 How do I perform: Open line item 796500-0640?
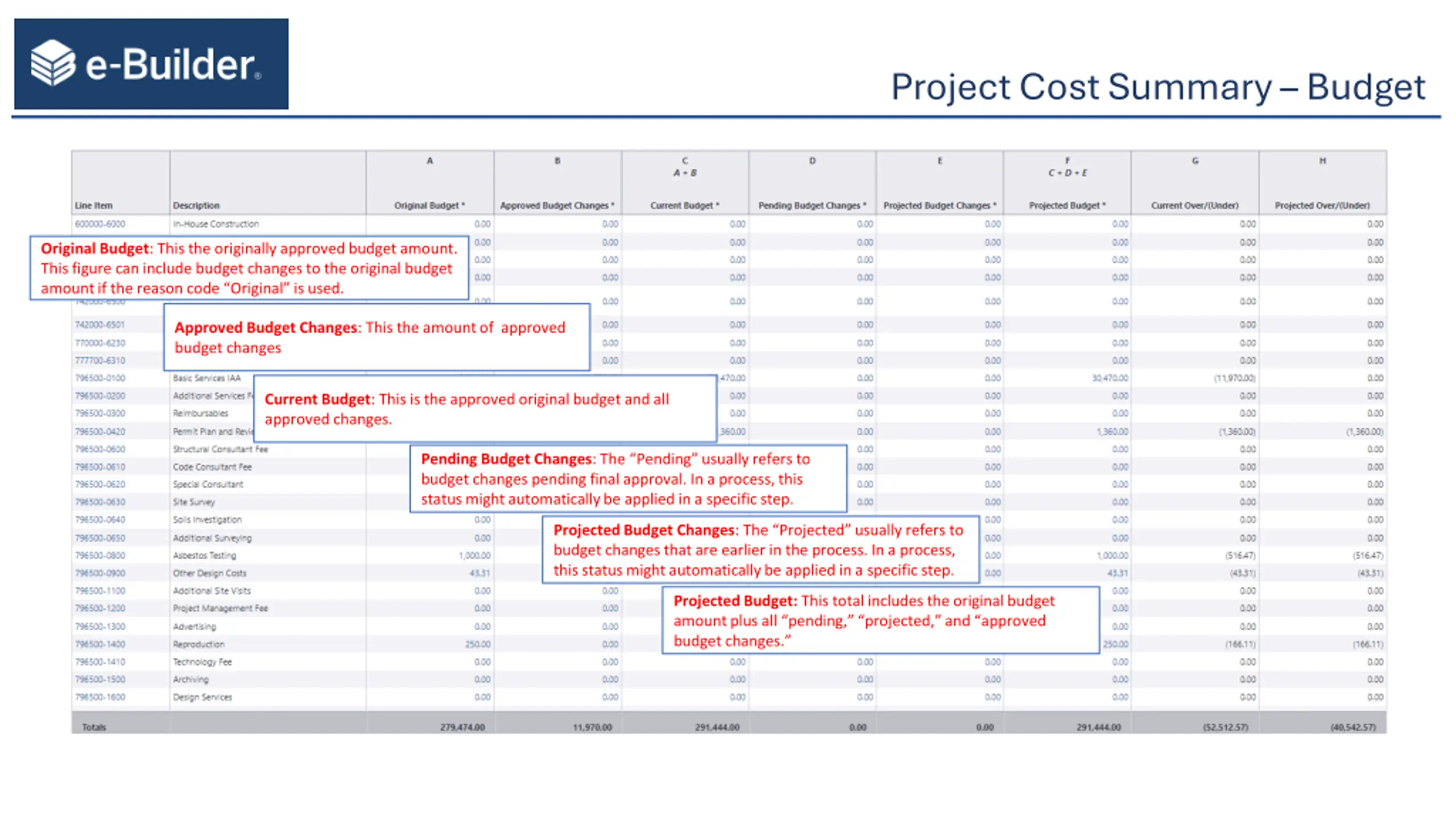(x=100, y=520)
